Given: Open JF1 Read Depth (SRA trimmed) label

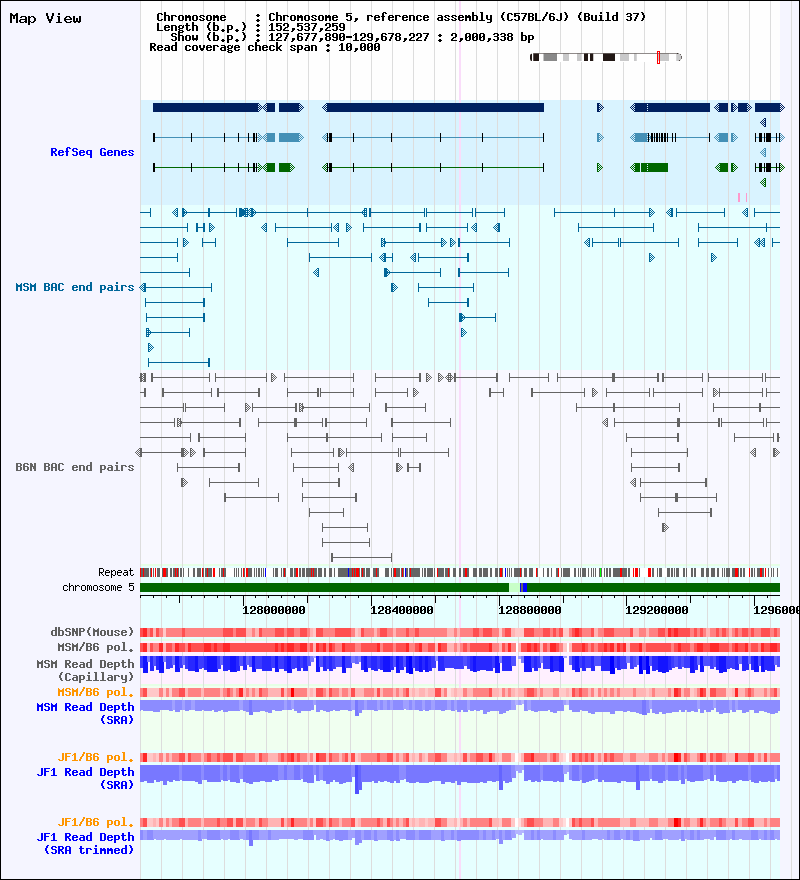Looking at the screenshot, I should tap(85, 844).
